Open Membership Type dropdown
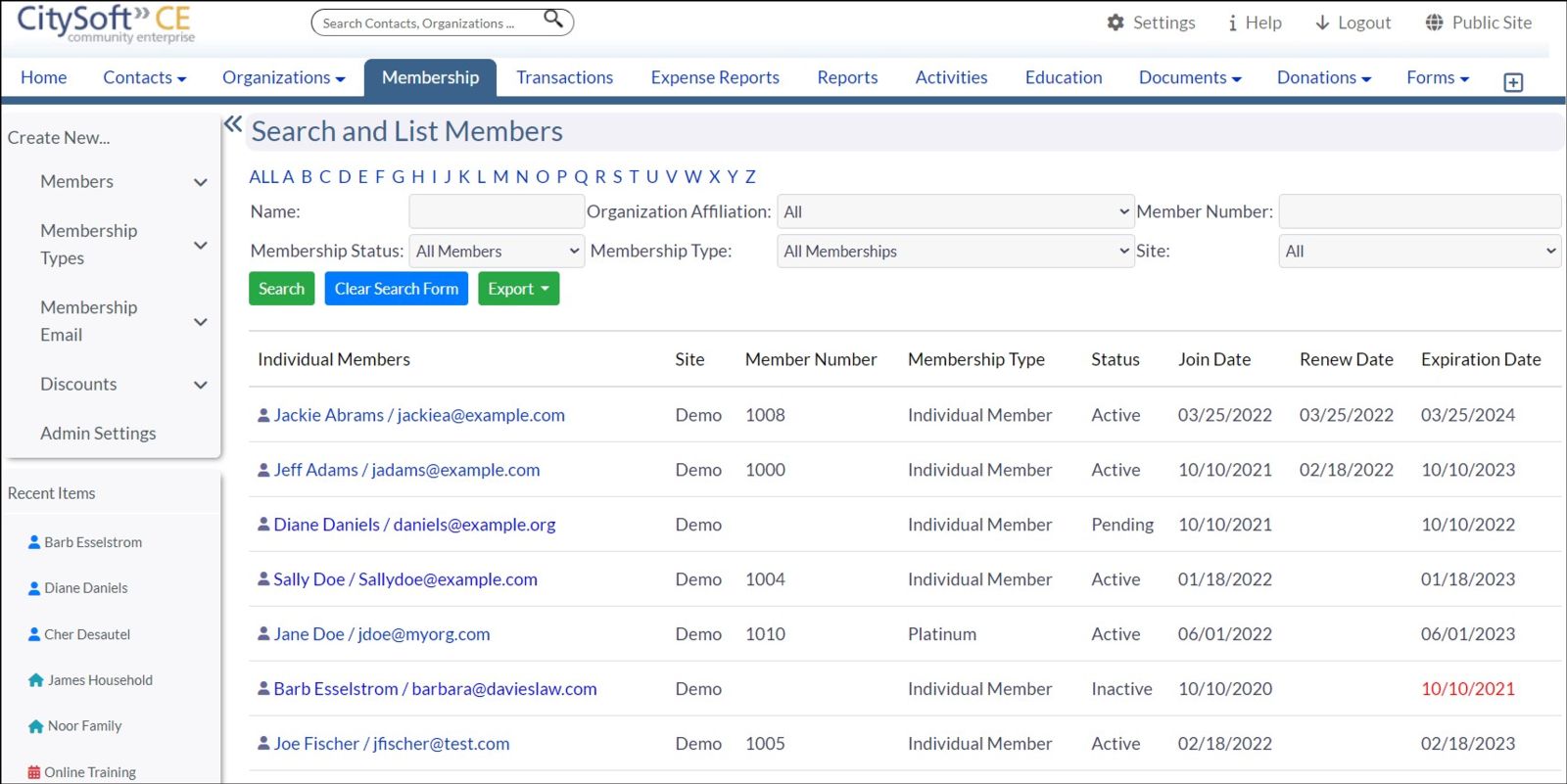The image size is (1567, 784). (x=955, y=251)
